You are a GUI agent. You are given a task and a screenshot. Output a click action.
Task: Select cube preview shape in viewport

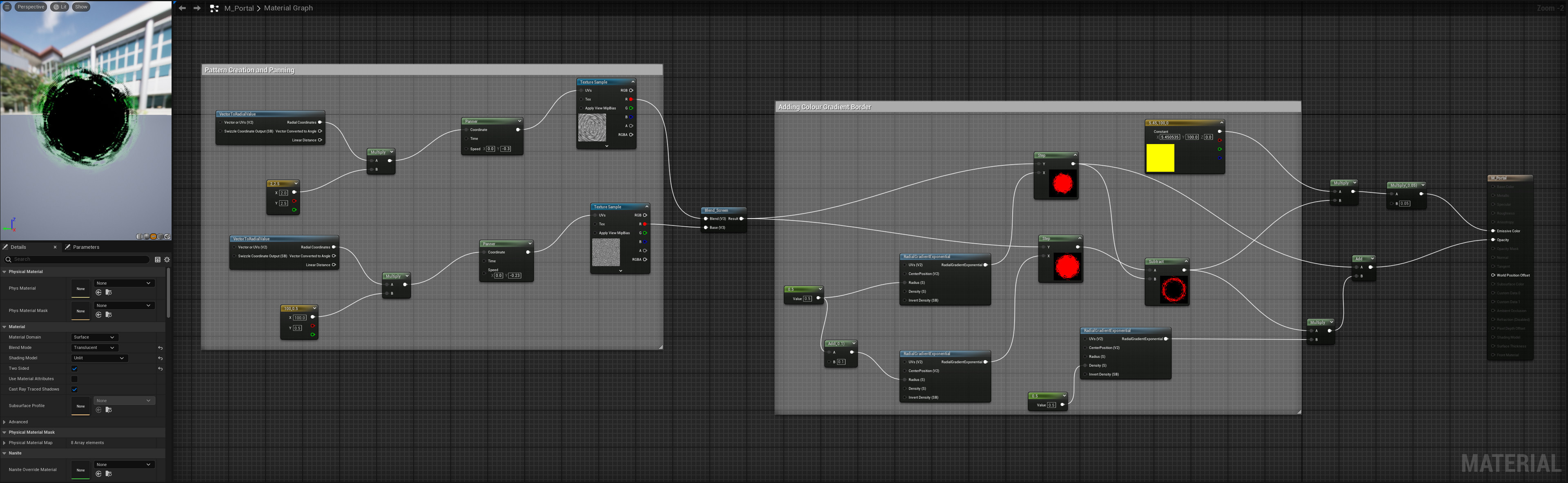point(161,237)
